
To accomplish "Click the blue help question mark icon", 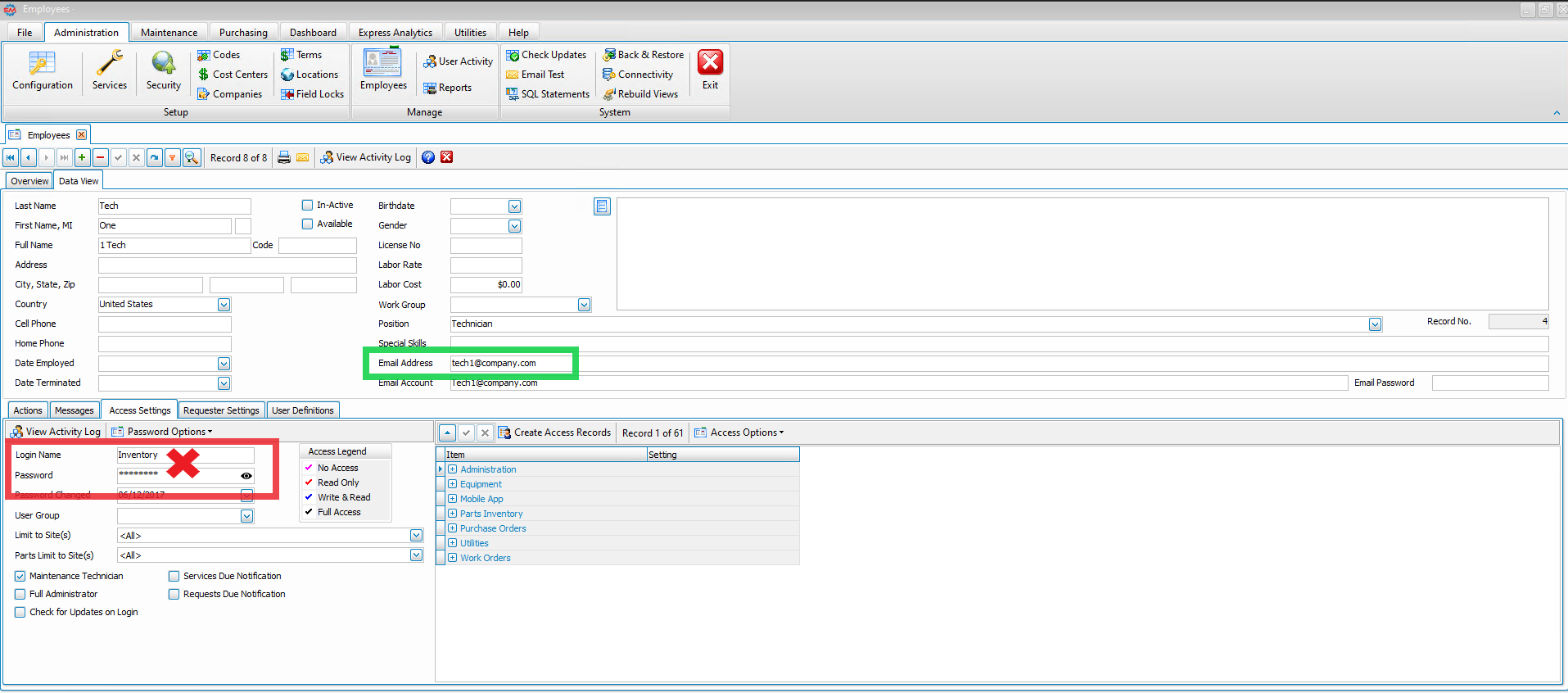I will coord(428,157).
